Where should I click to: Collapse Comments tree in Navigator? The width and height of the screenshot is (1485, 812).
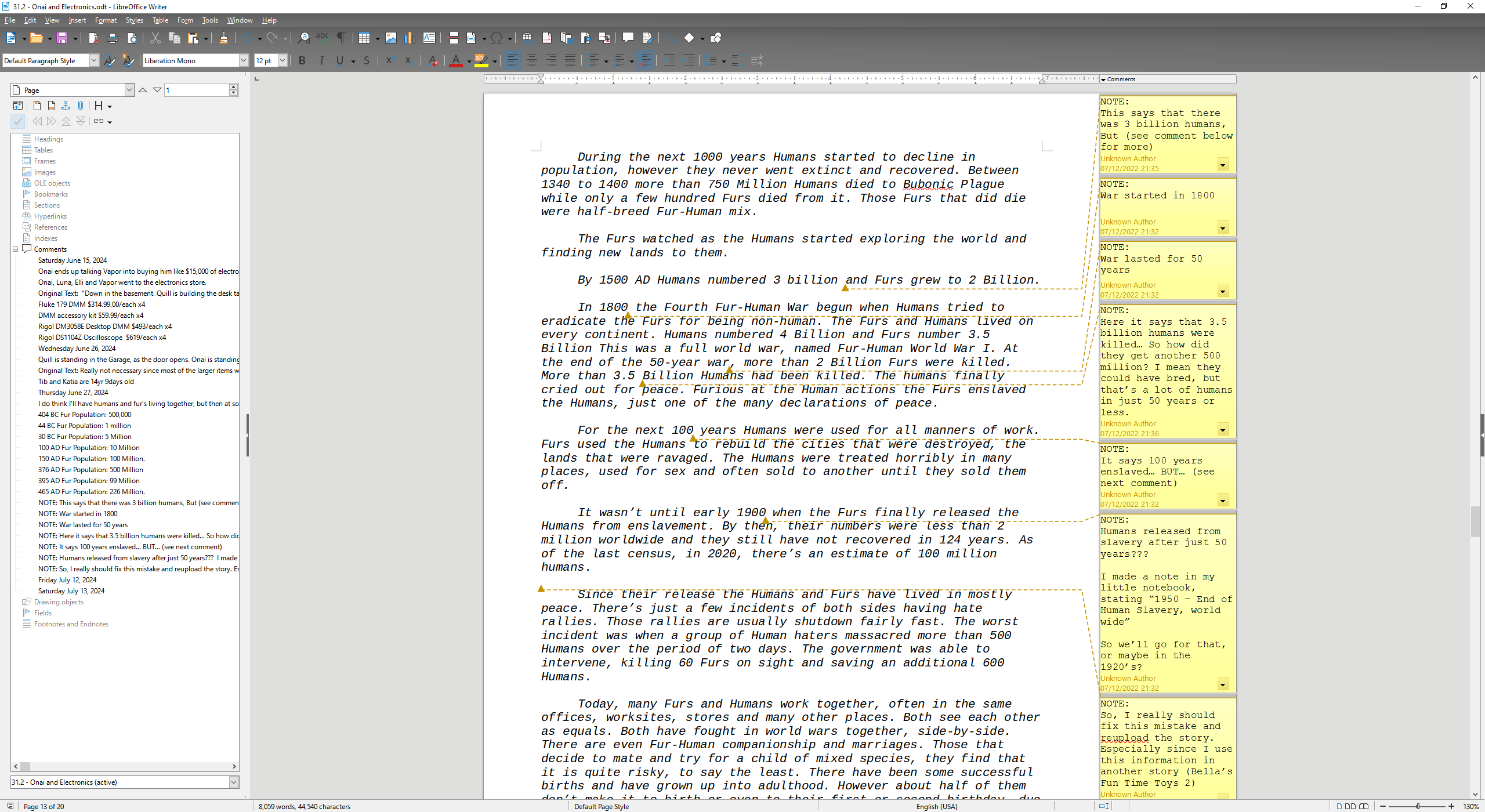(16, 249)
